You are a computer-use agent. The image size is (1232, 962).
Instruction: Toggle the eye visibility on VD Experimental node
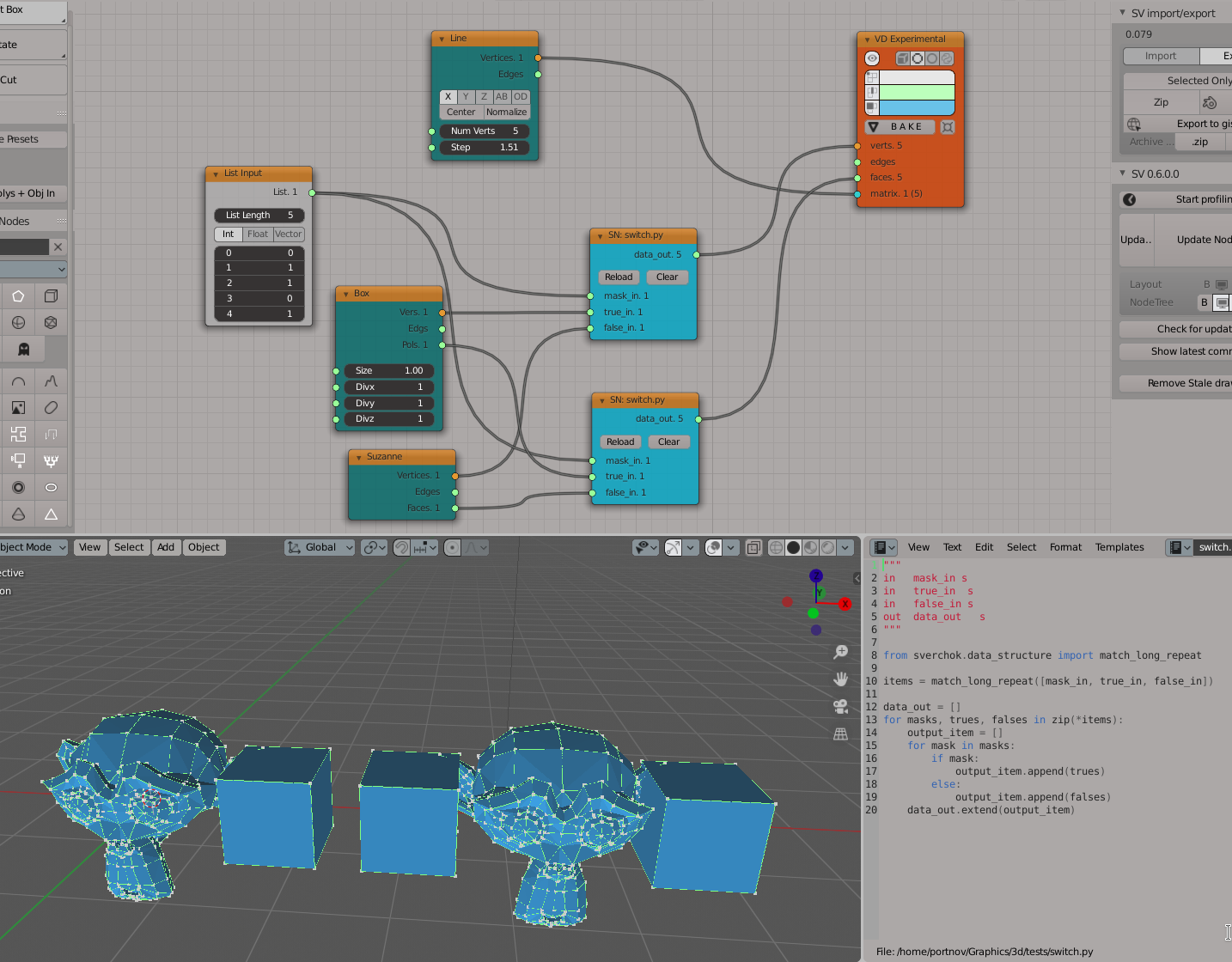pos(872,58)
